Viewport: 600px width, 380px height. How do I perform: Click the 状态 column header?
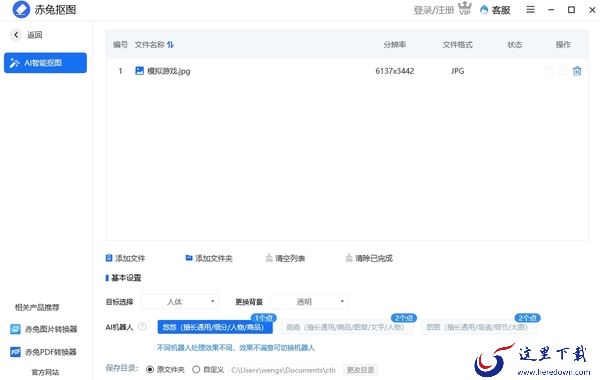pyautogui.click(x=515, y=45)
